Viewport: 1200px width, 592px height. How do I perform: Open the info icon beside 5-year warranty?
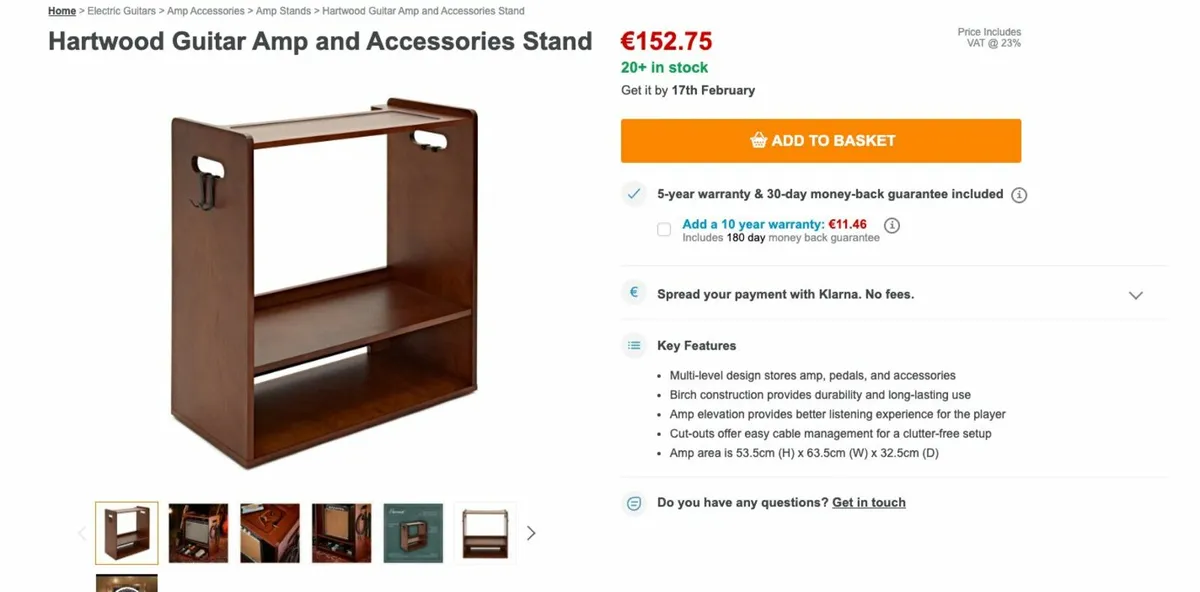(x=1019, y=194)
